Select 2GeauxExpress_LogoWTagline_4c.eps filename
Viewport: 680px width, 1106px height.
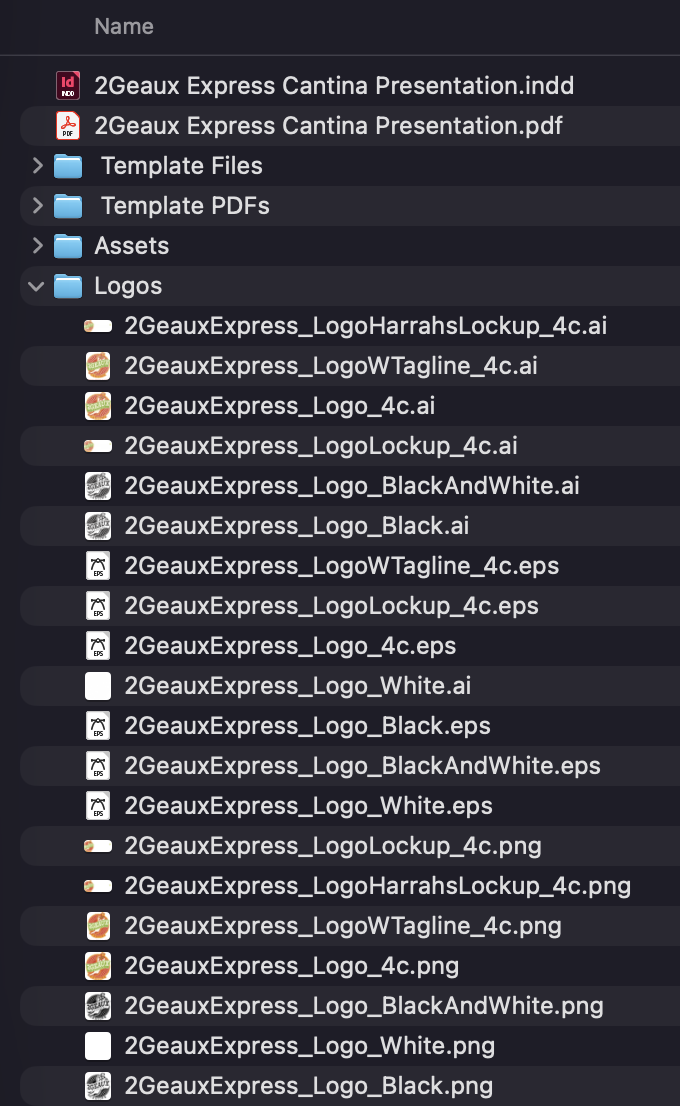[342, 566]
